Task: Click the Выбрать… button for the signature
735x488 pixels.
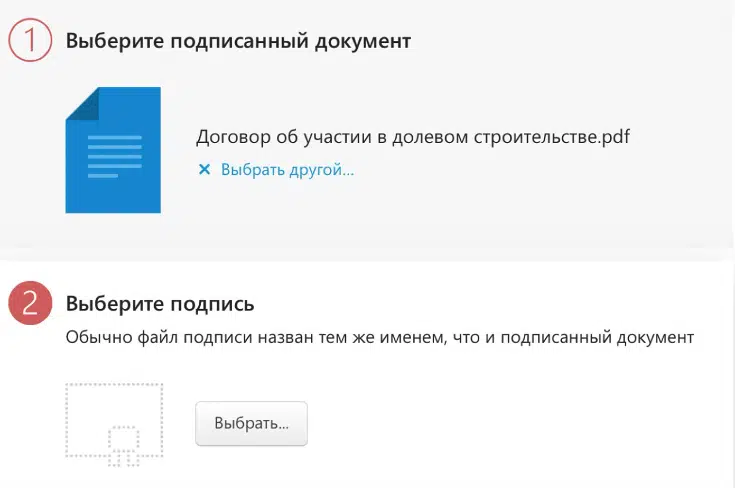Action: click(x=251, y=423)
